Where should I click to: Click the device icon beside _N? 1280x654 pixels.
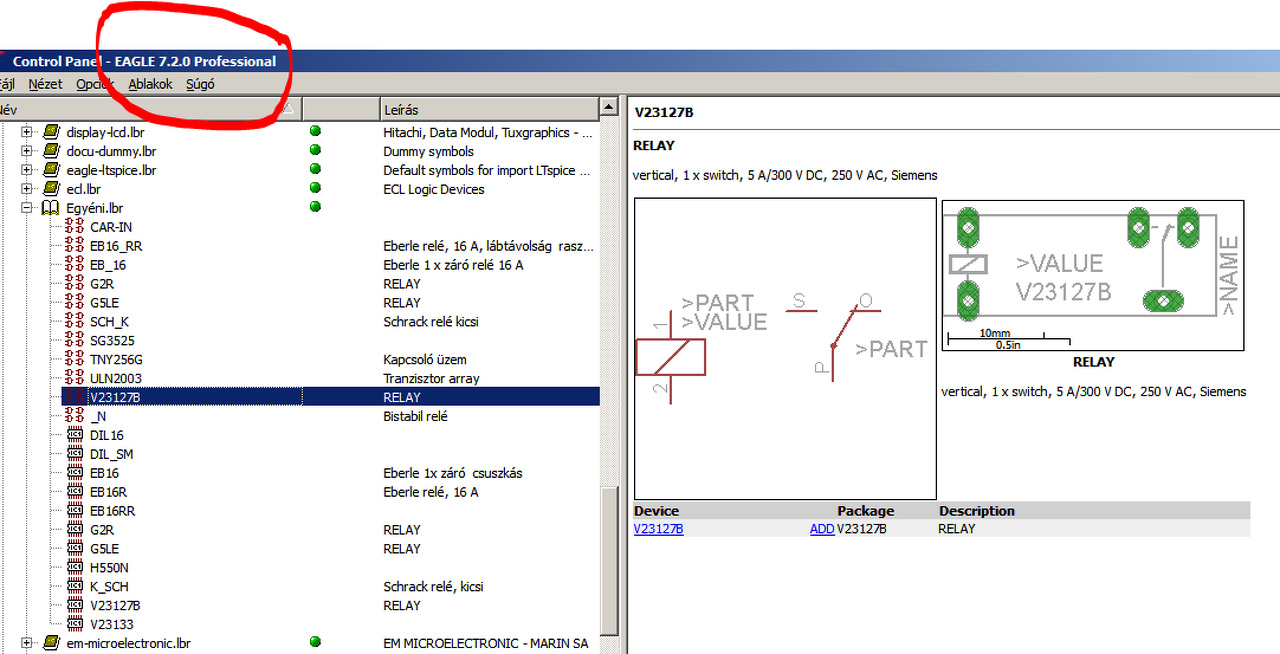point(75,416)
